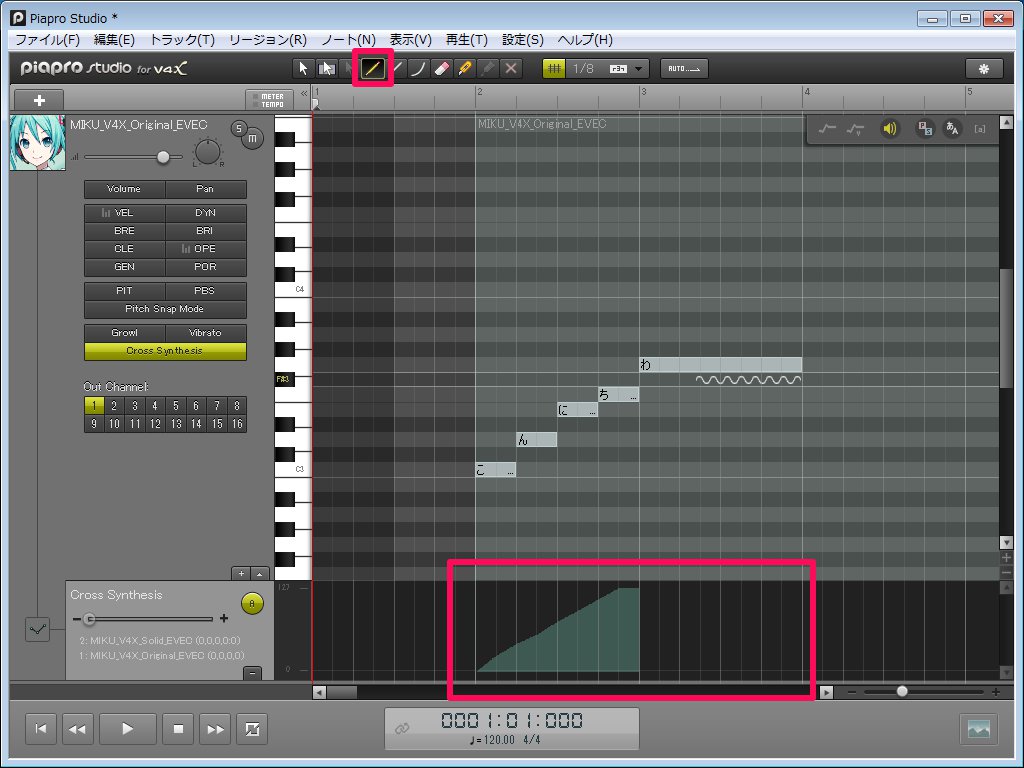Select the PBS parameter

tap(205, 291)
